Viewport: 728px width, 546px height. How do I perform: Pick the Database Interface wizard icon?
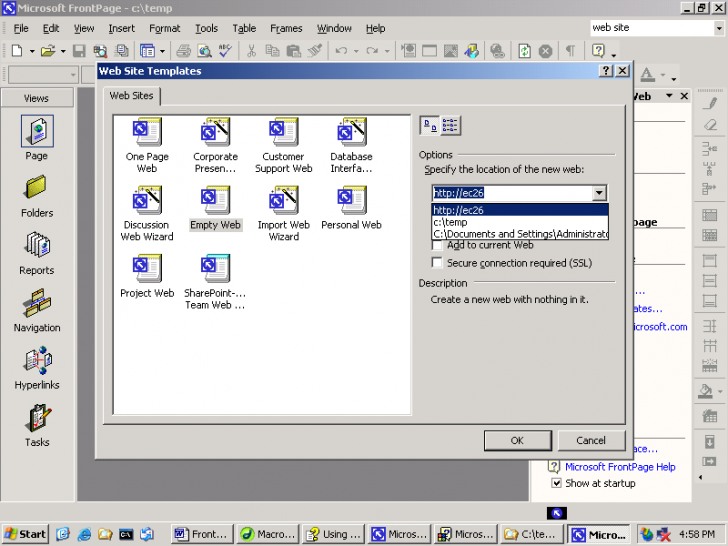351,133
